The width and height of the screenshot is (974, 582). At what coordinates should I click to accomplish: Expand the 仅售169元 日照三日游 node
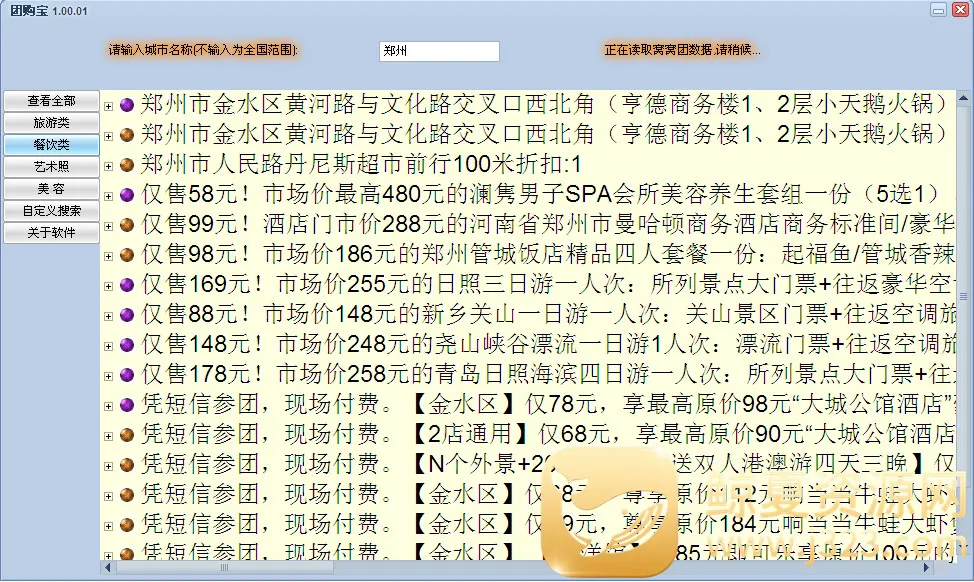108,286
